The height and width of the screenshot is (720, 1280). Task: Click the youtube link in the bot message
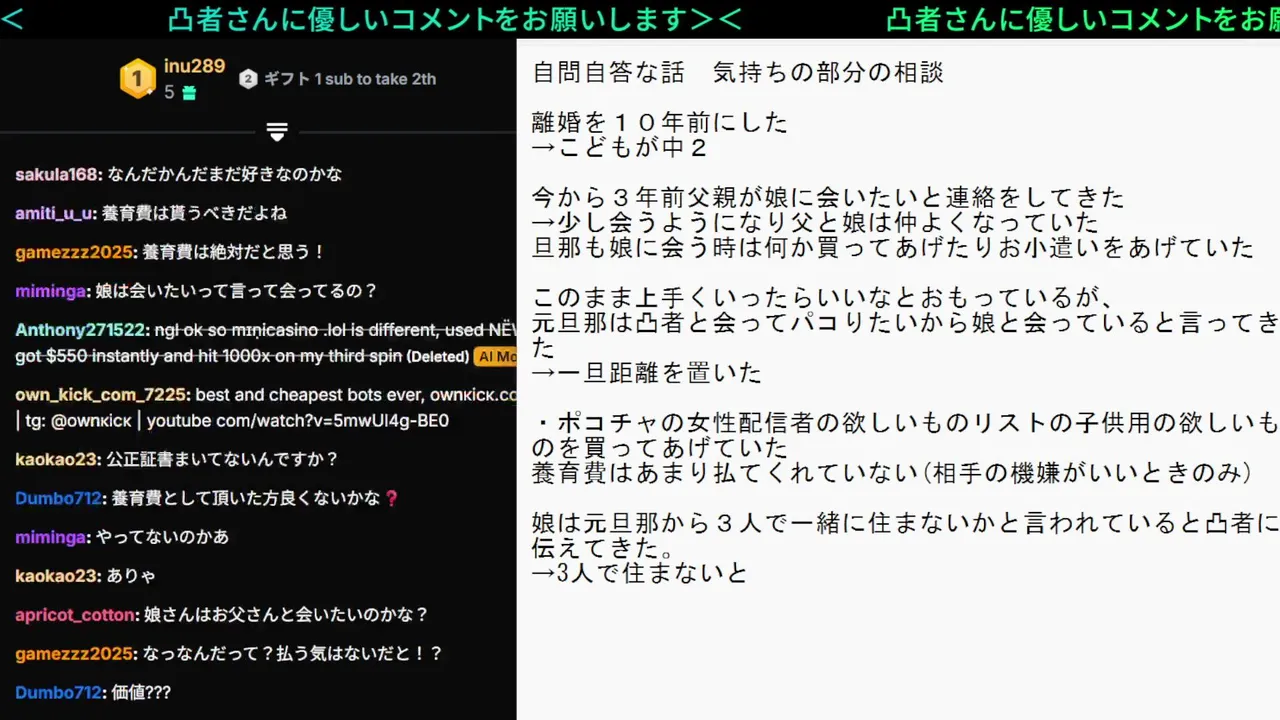point(297,421)
